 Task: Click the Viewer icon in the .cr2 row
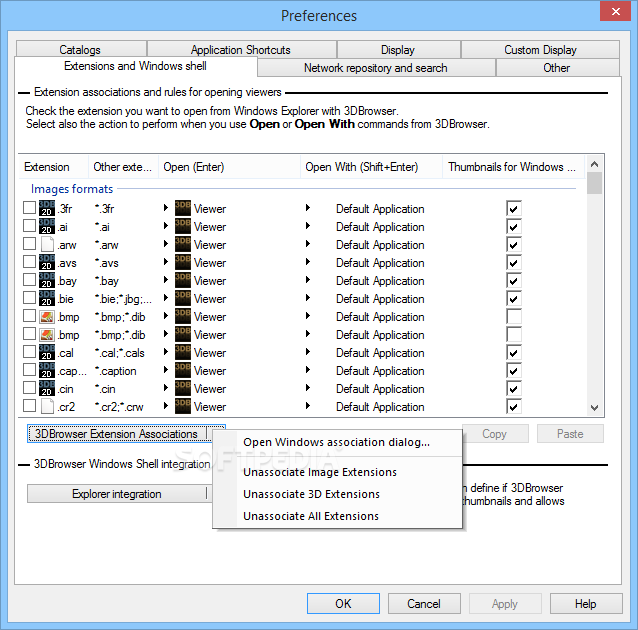pyautogui.click(x=183, y=406)
